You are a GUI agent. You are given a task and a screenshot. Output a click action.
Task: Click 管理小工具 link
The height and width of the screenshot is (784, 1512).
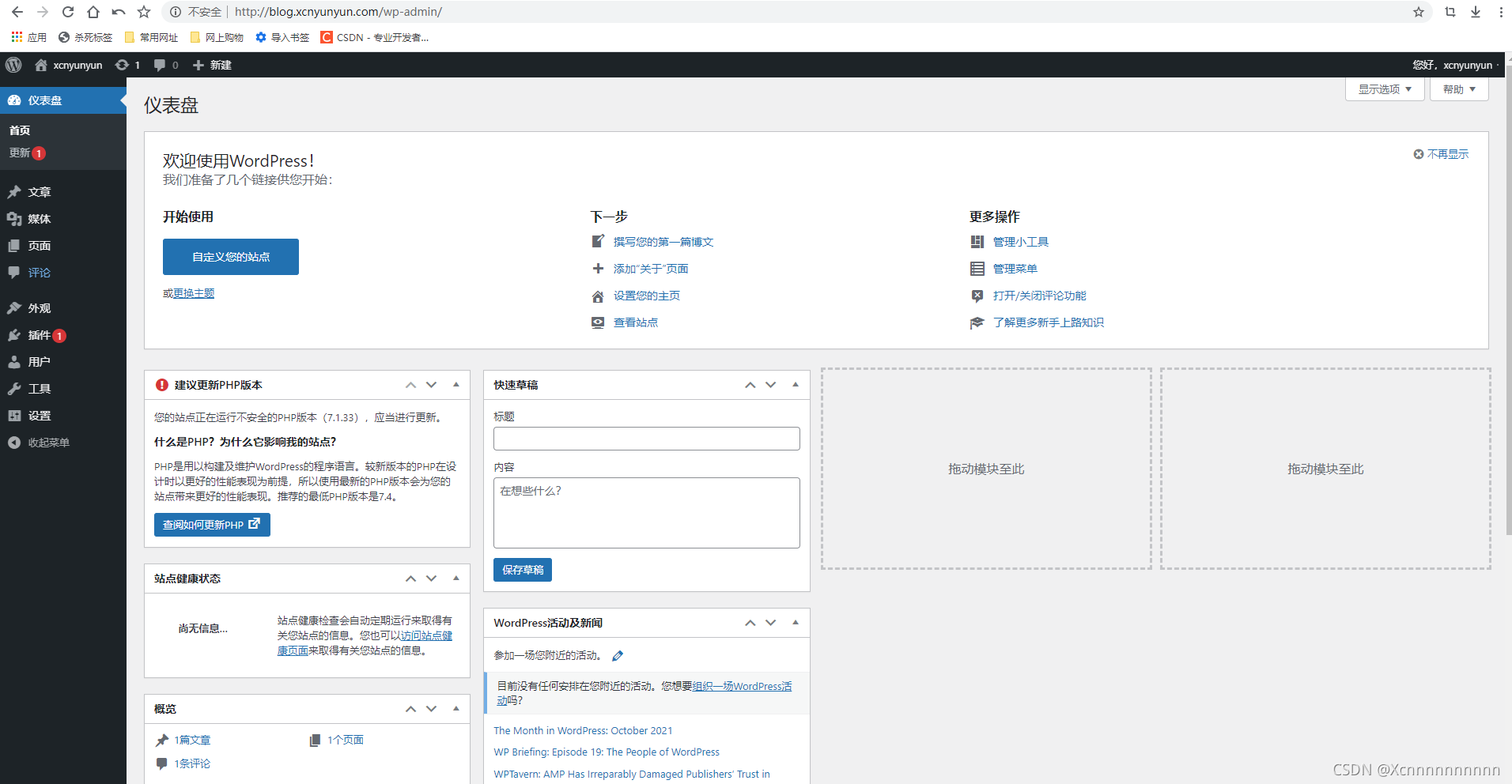pyautogui.click(x=1021, y=242)
